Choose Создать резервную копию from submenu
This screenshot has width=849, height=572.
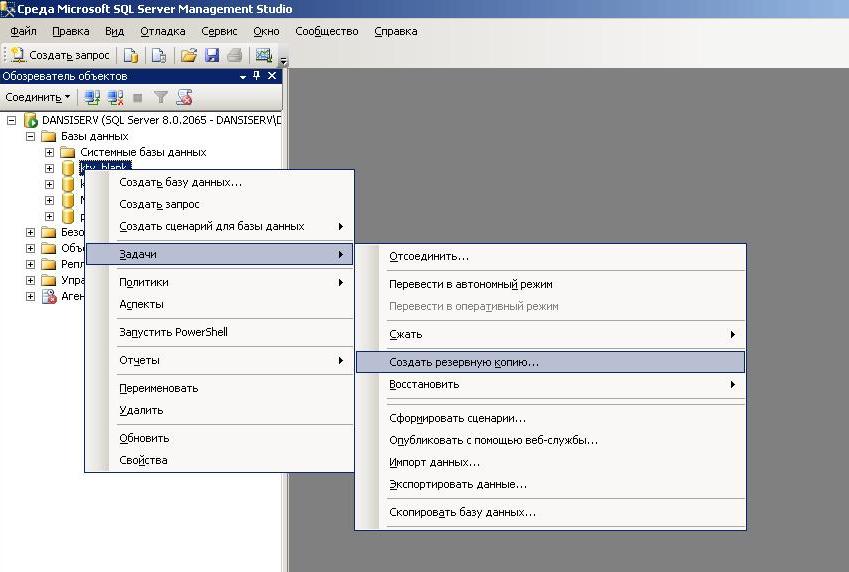click(464, 362)
